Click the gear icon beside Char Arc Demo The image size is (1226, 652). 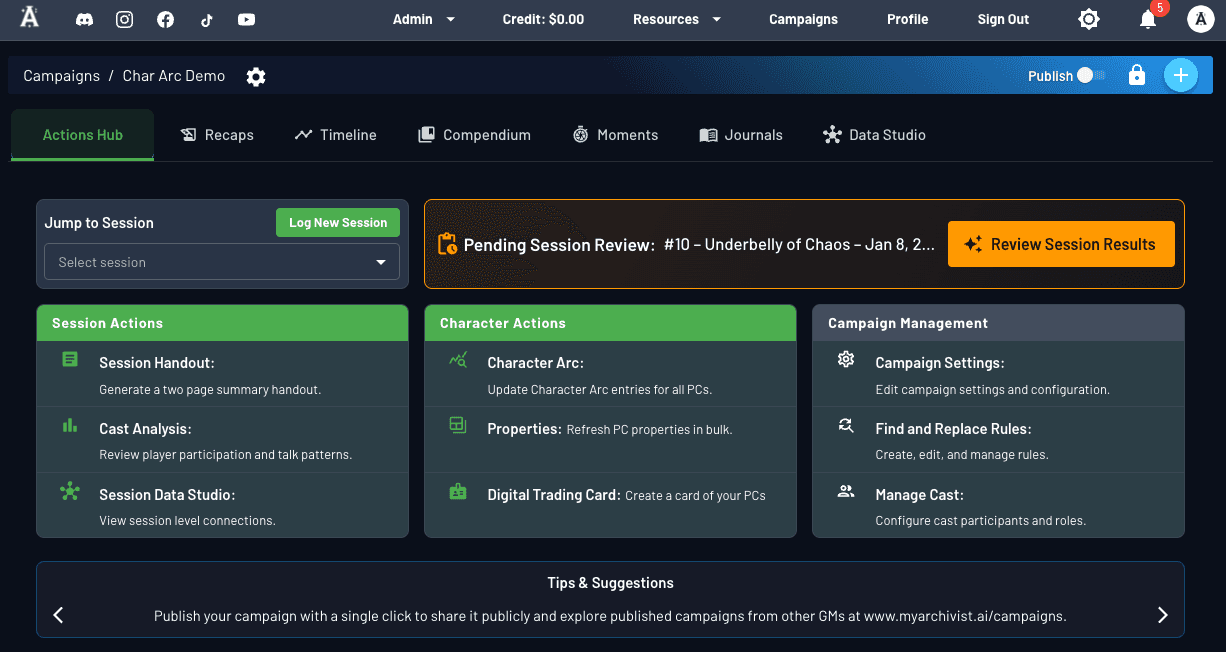coord(256,76)
